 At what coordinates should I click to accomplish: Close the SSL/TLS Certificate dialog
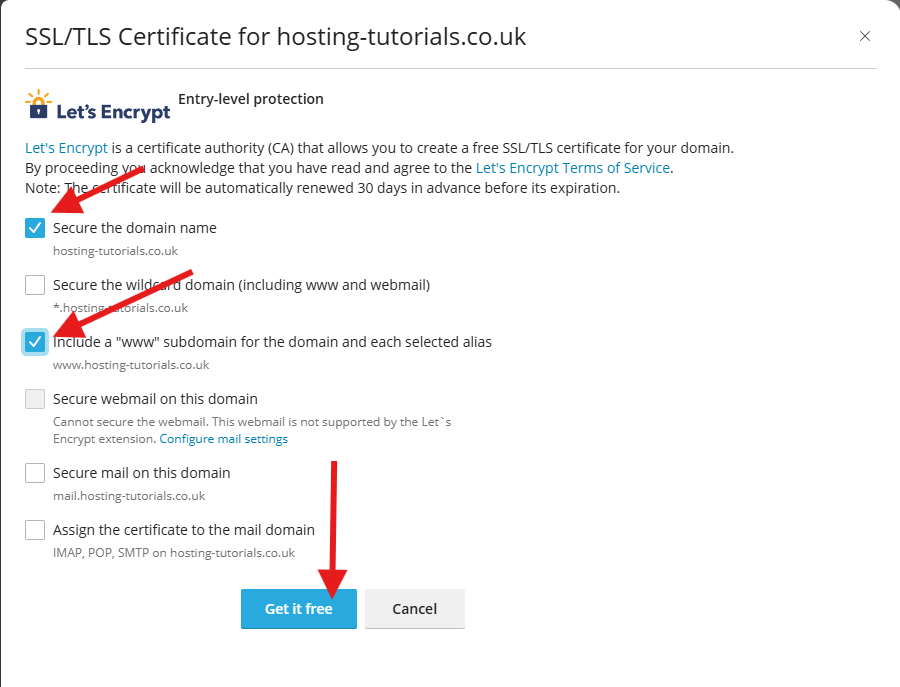pos(864,35)
